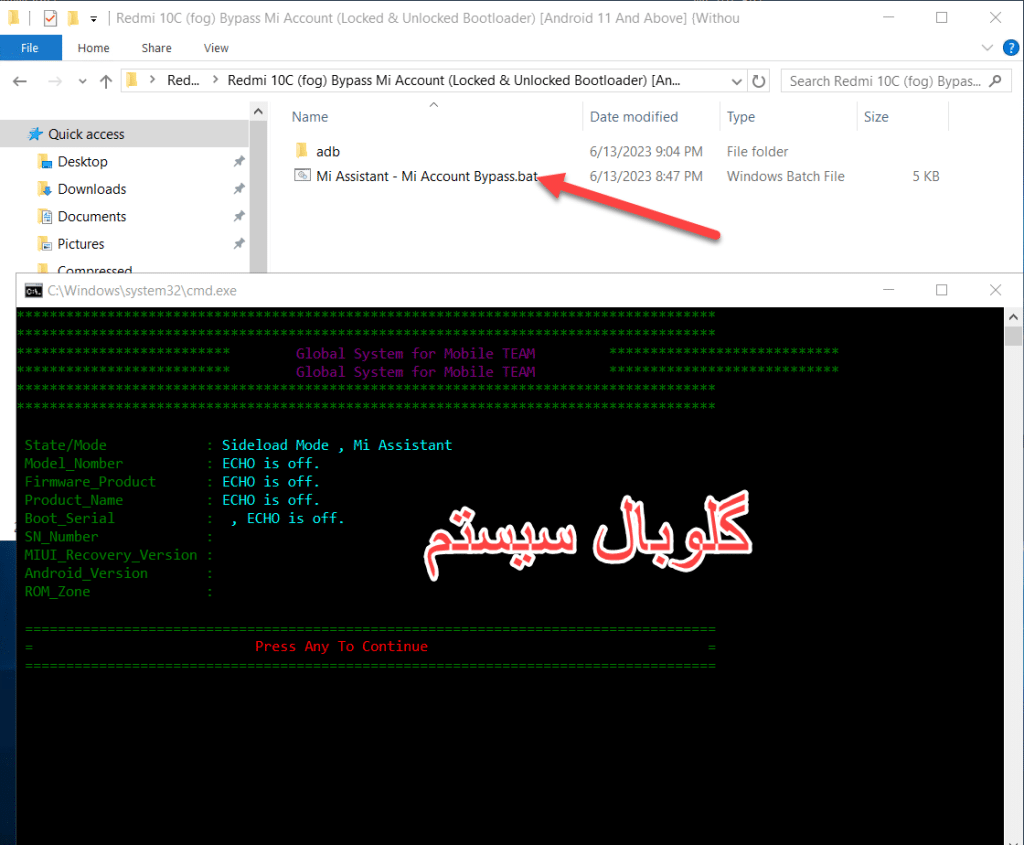Click the Properties quick access toolbar icon
Image resolution: width=1024 pixels, height=845 pixels.
coord(50,18)
